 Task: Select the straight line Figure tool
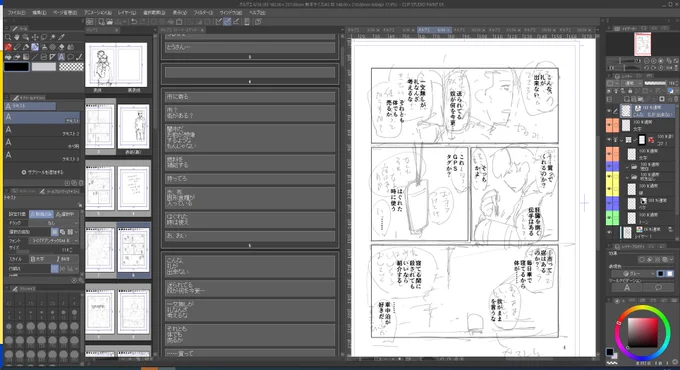pos(35,57)
